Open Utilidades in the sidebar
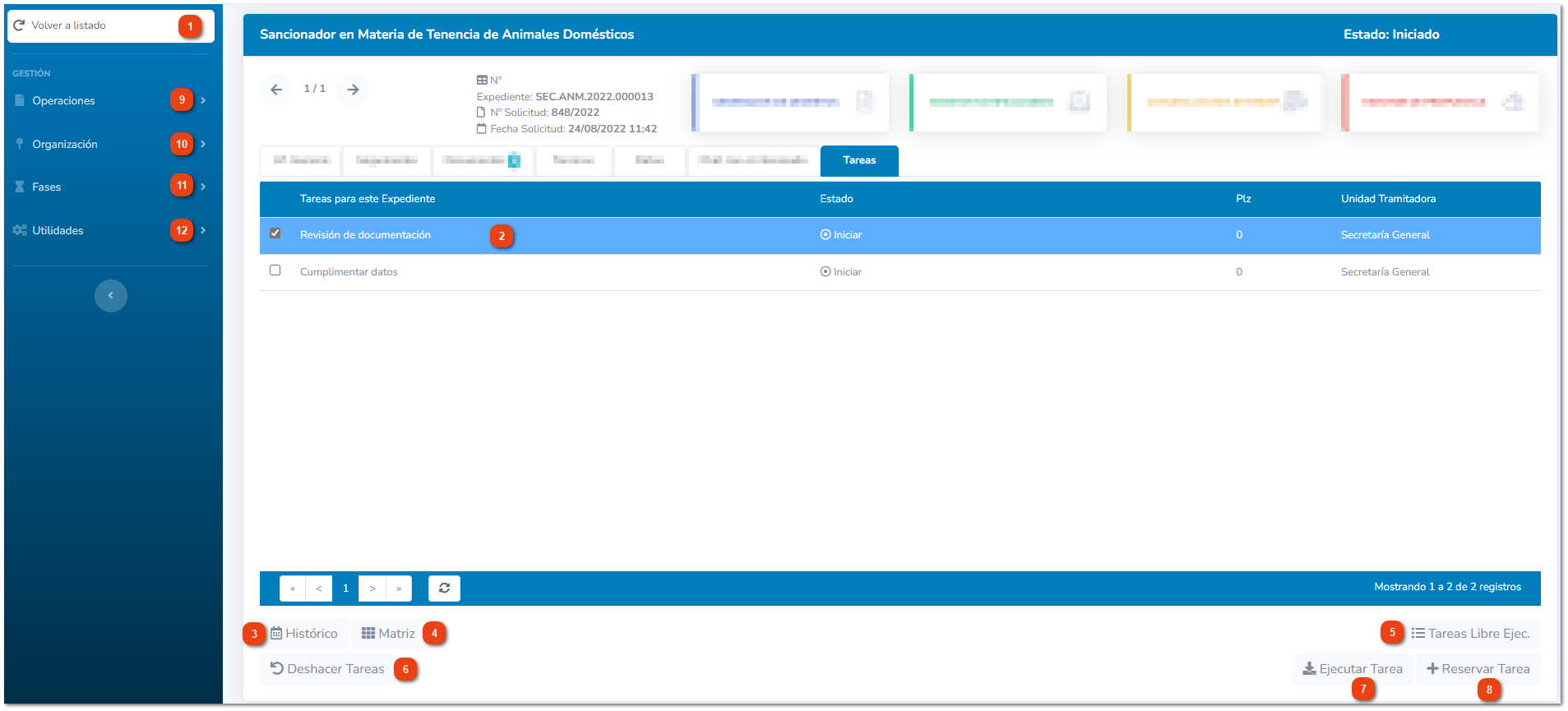The height and width of the screenshot is (711, 1568). pos(58,230)
